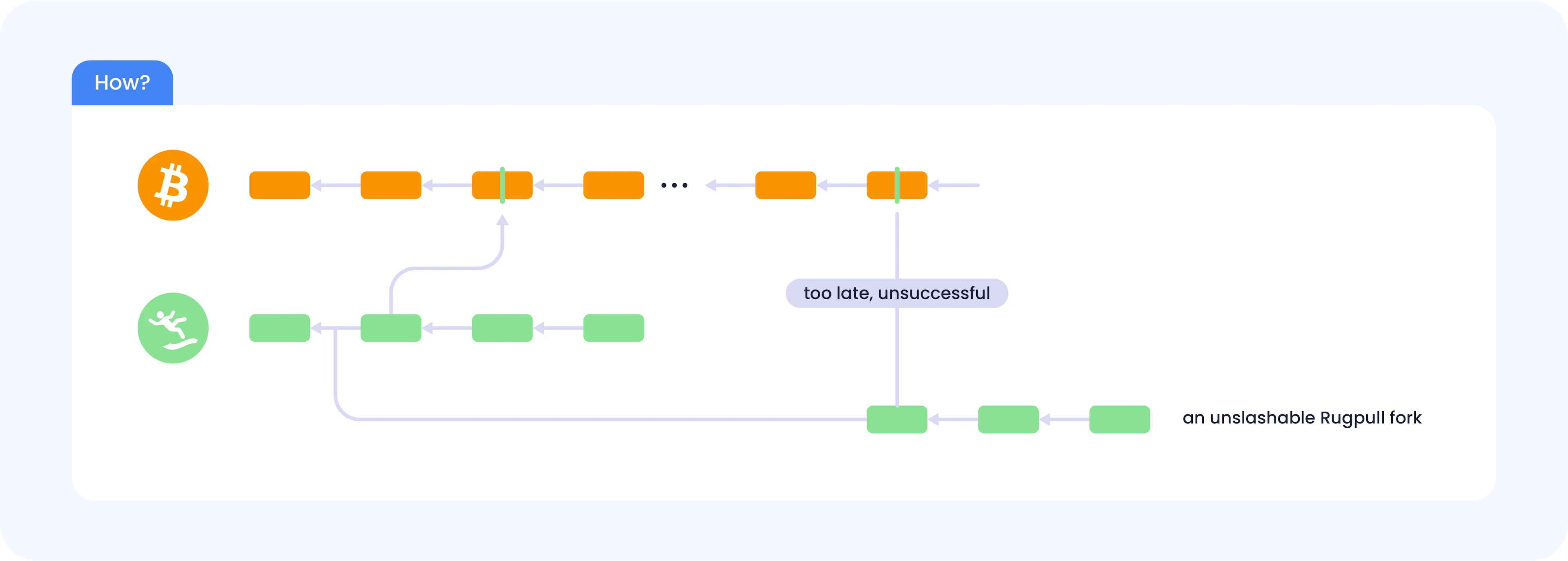Click the "an unslashable Rugpull fork" text

click(1301, 418)
